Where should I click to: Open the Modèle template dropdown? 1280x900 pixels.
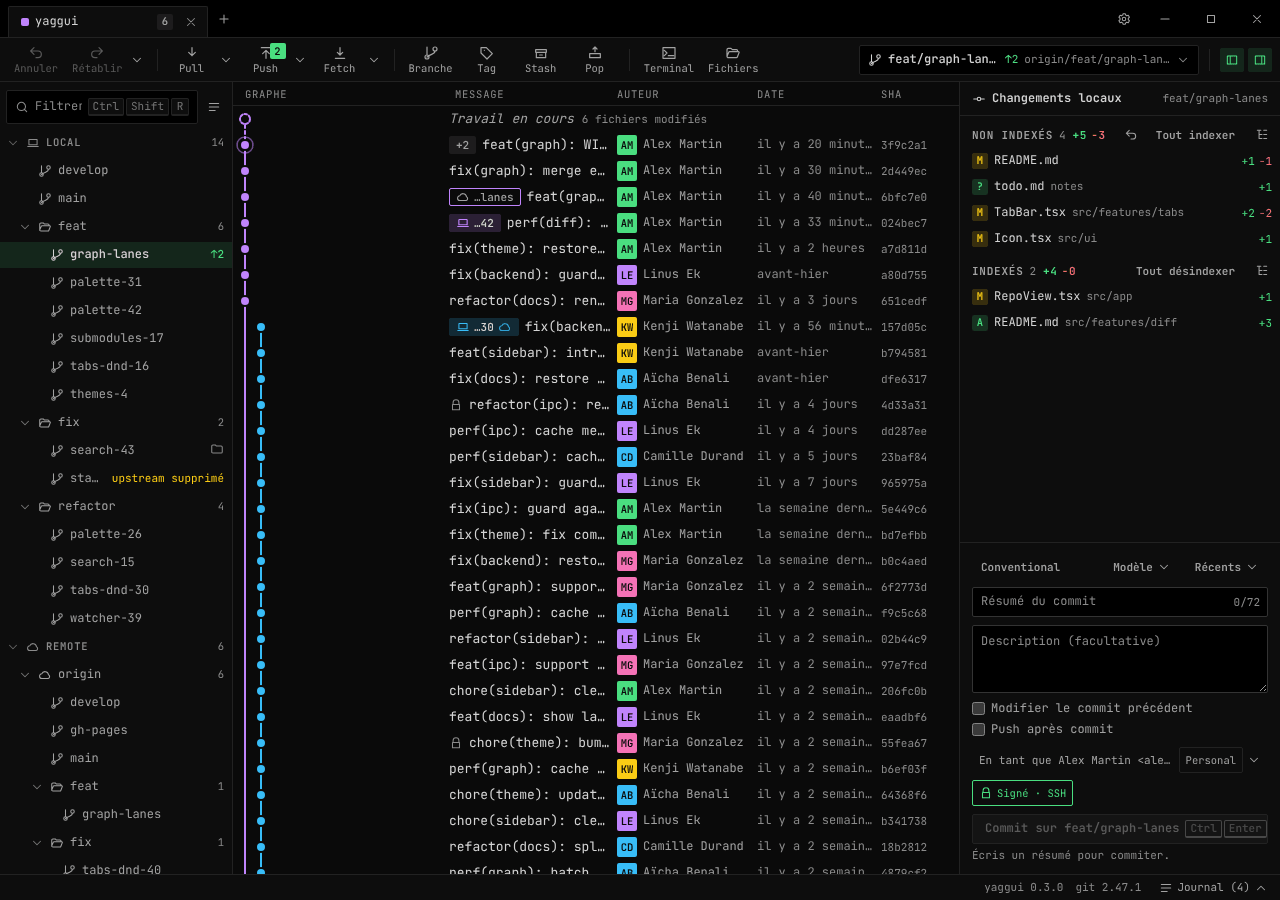[x=1141, y=567]
